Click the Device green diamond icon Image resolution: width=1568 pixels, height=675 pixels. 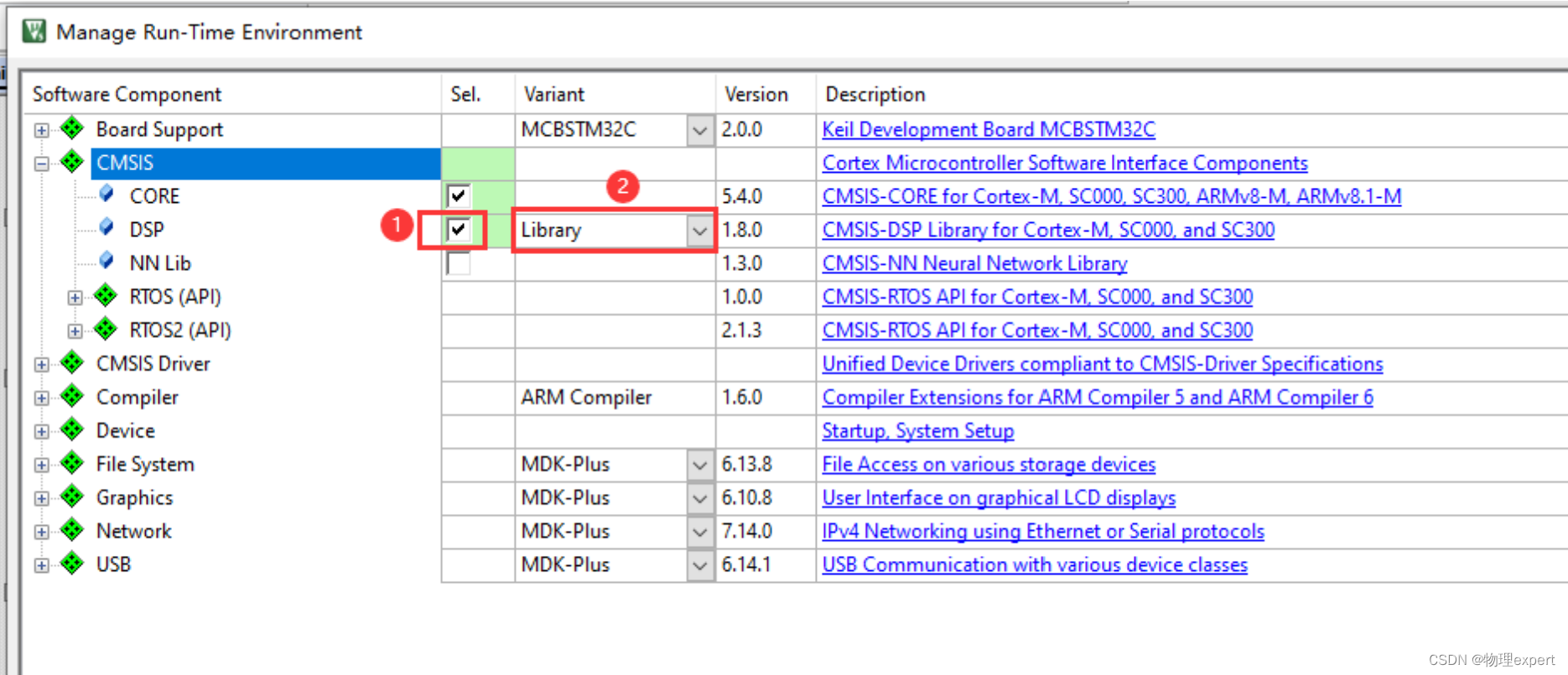pyautogui.click(x=72, y=429)
